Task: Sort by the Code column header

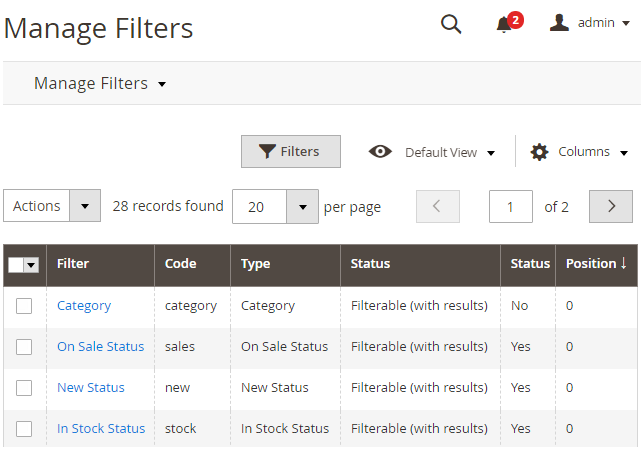Action: coord(181,263)
